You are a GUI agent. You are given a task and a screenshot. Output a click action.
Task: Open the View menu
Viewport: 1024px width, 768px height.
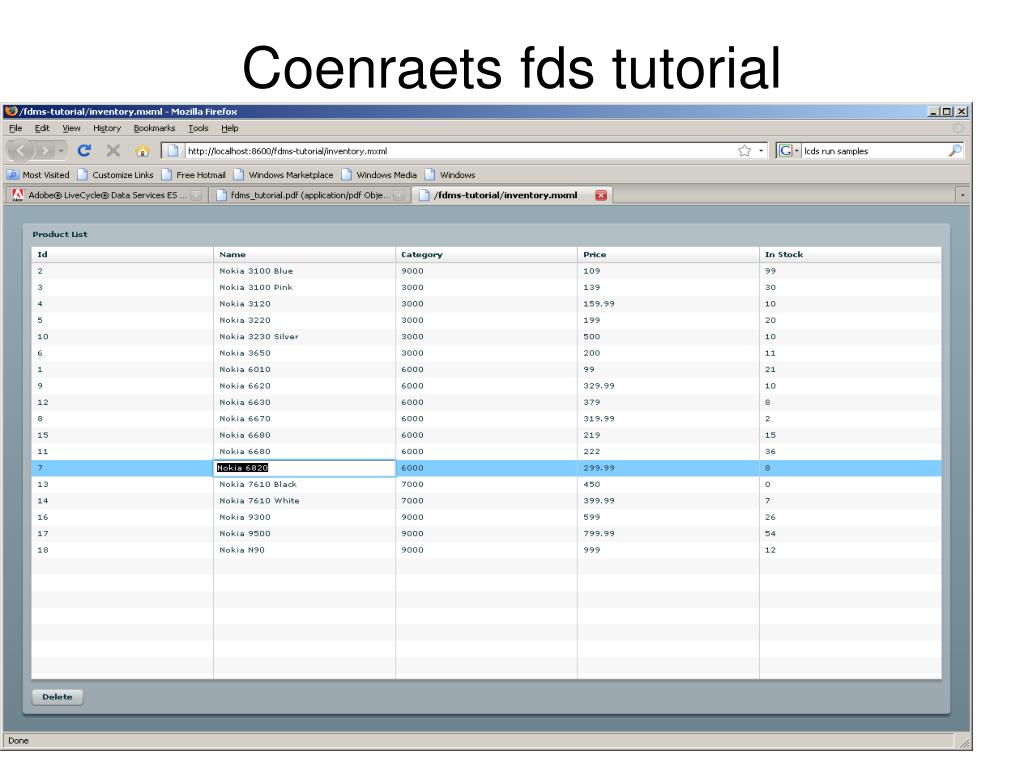click(x=71, y=128)
